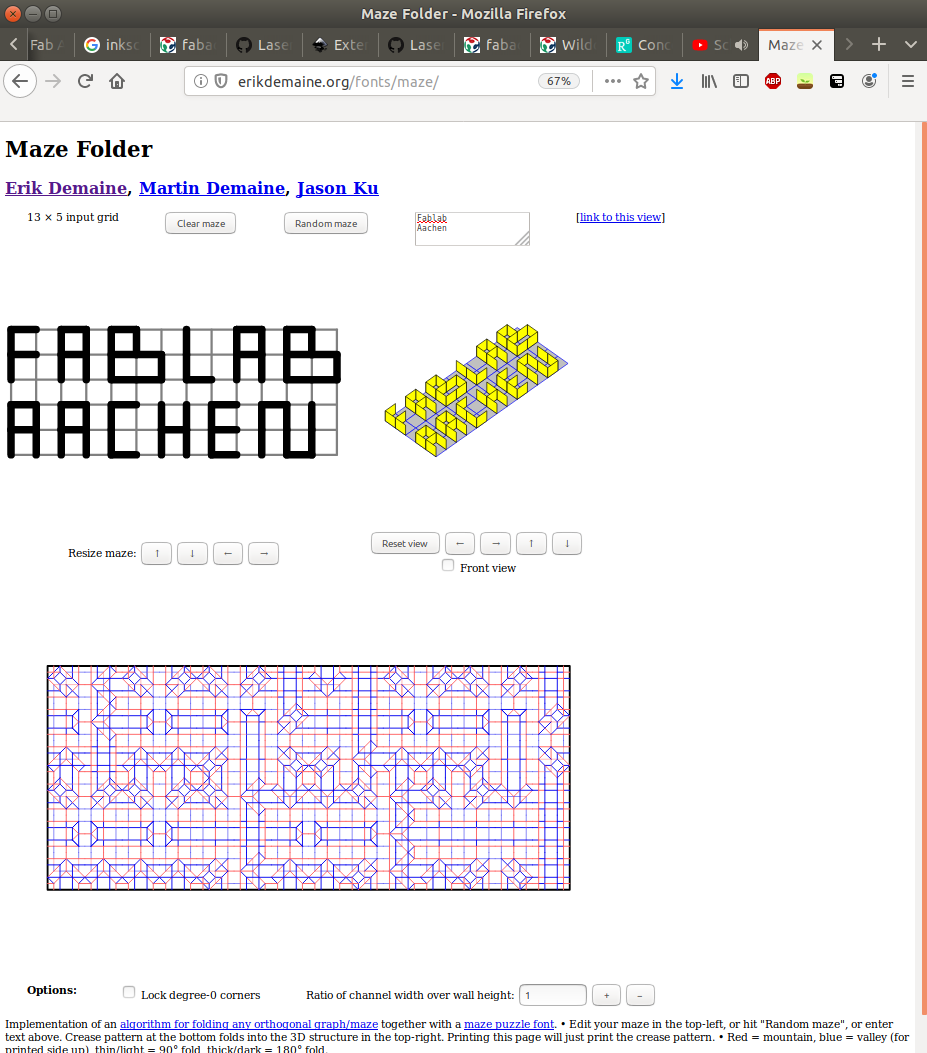Viewport: 927px width, 1053px height.
Task: Open the downloads panel
Action: point(677,81)
